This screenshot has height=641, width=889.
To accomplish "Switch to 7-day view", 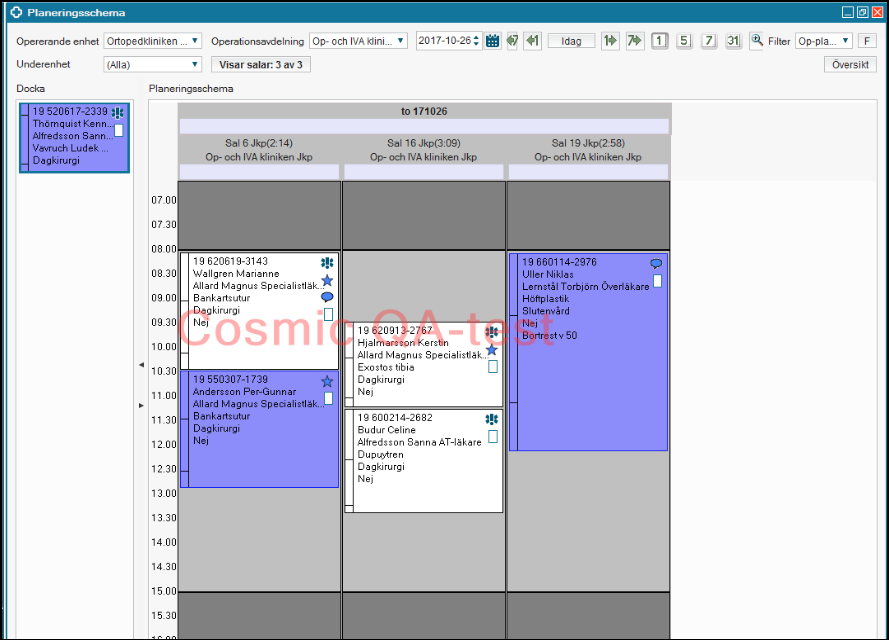I will point(709,41).
